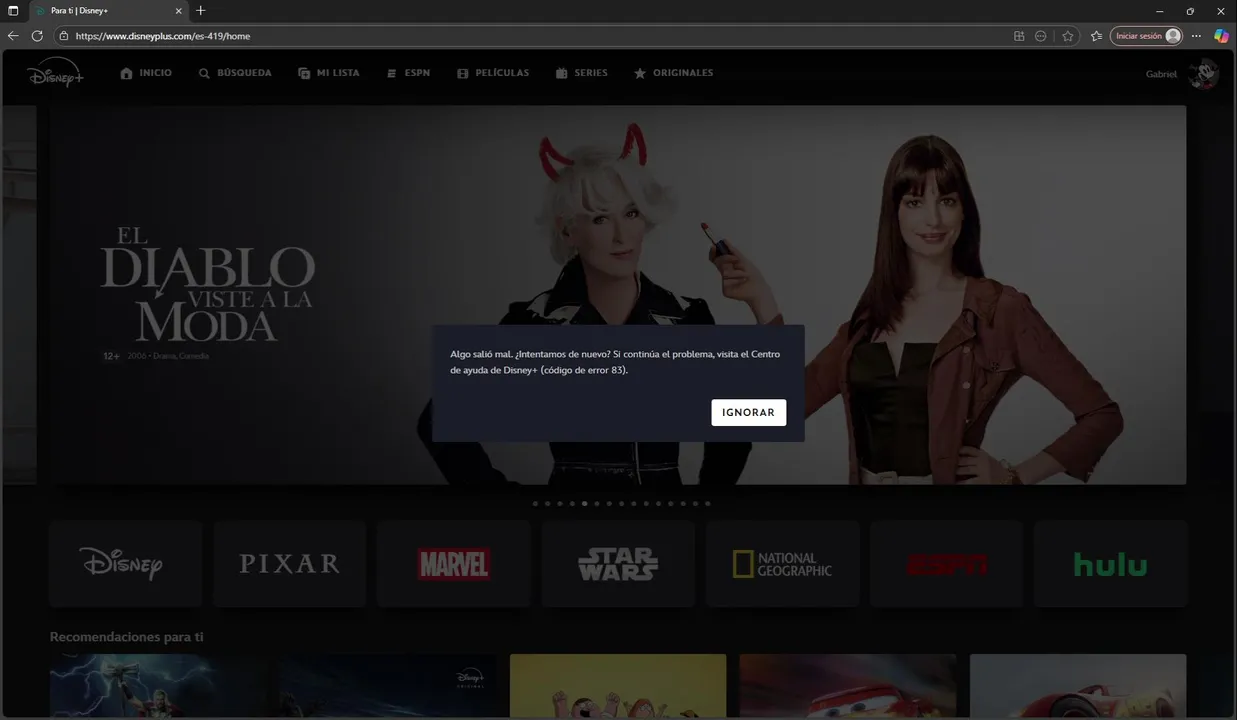Open the Disney brand tile
Image resolution: width=1237 pixels, height=720 pixels.
tap(125, 564)
